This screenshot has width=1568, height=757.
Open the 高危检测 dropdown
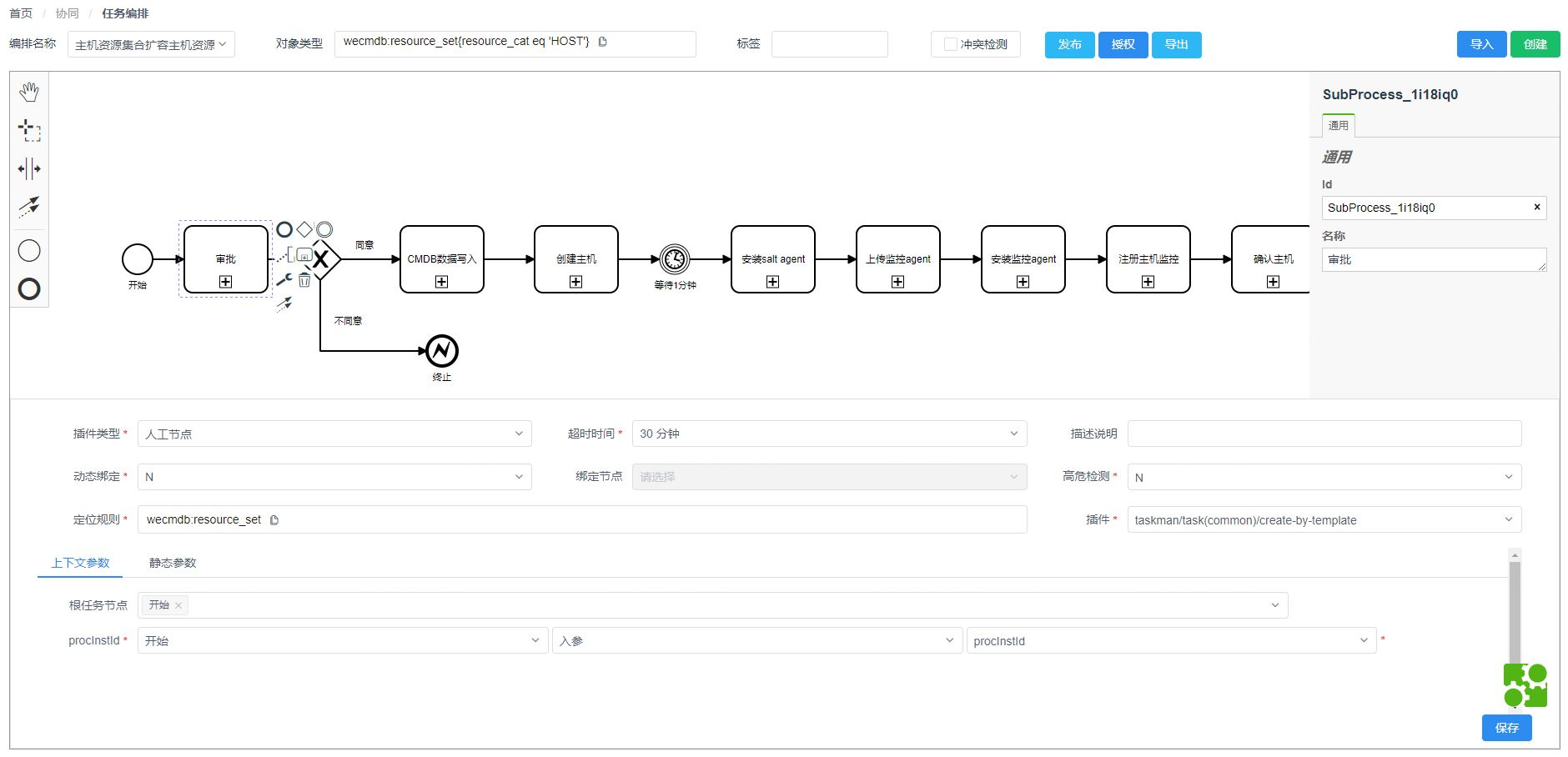(1324, 477)
